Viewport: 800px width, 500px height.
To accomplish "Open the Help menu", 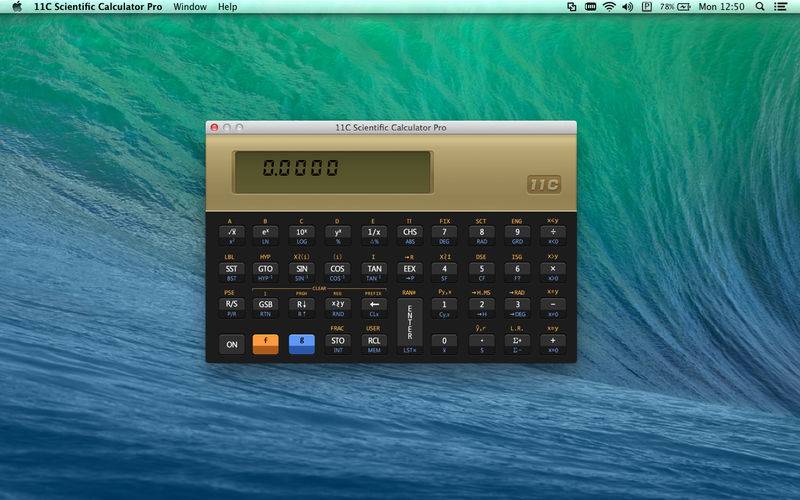I will click(x=228, y=7).
